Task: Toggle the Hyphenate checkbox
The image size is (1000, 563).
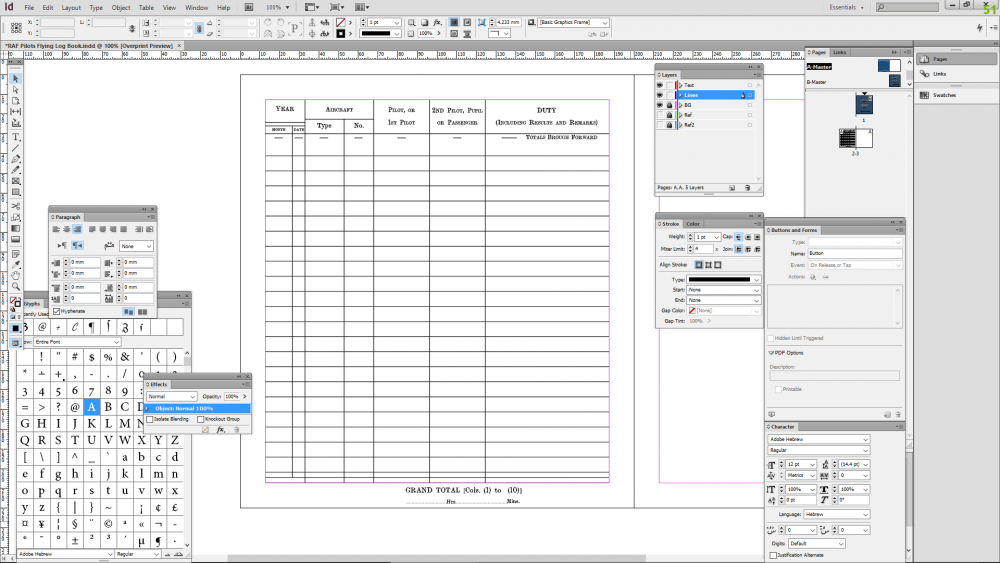Action: [x=56, y=311]
